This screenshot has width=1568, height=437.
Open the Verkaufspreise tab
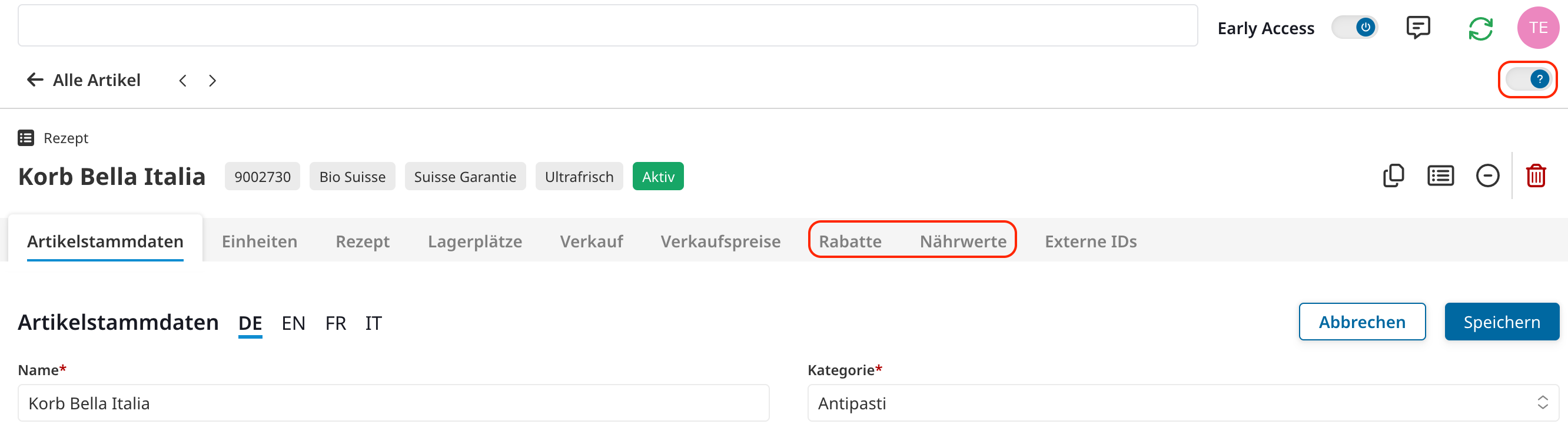click(x=720, y=241)
